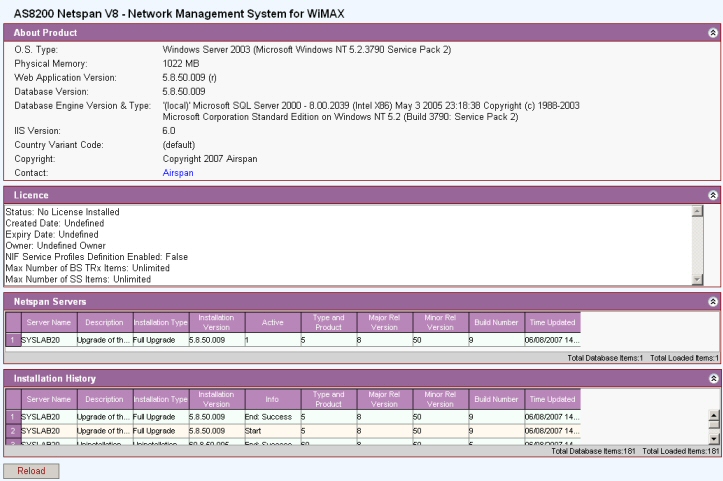This screenshot has width=723, height=481.
Task: Select row 1 in Netspan Servers table
Action: coord(12,340)
